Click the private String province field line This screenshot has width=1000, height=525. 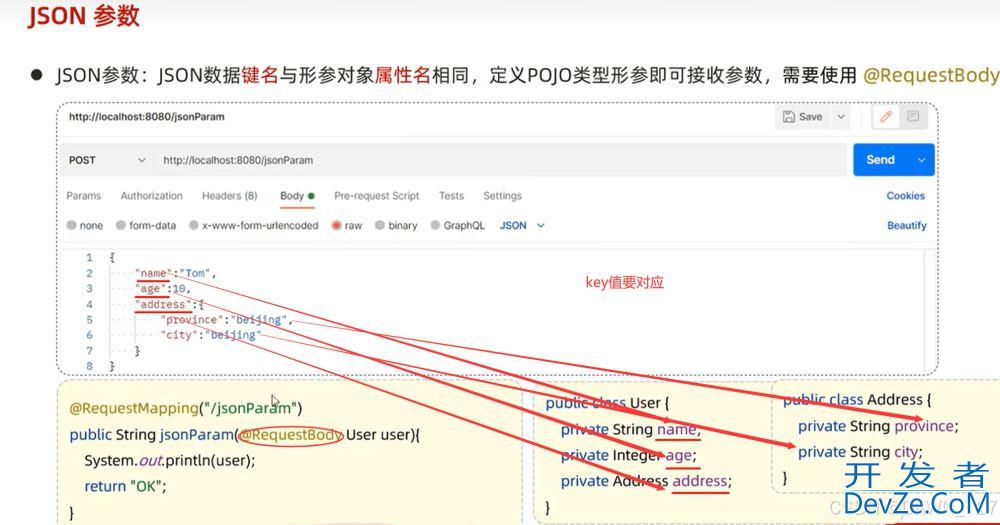point(878,426)
